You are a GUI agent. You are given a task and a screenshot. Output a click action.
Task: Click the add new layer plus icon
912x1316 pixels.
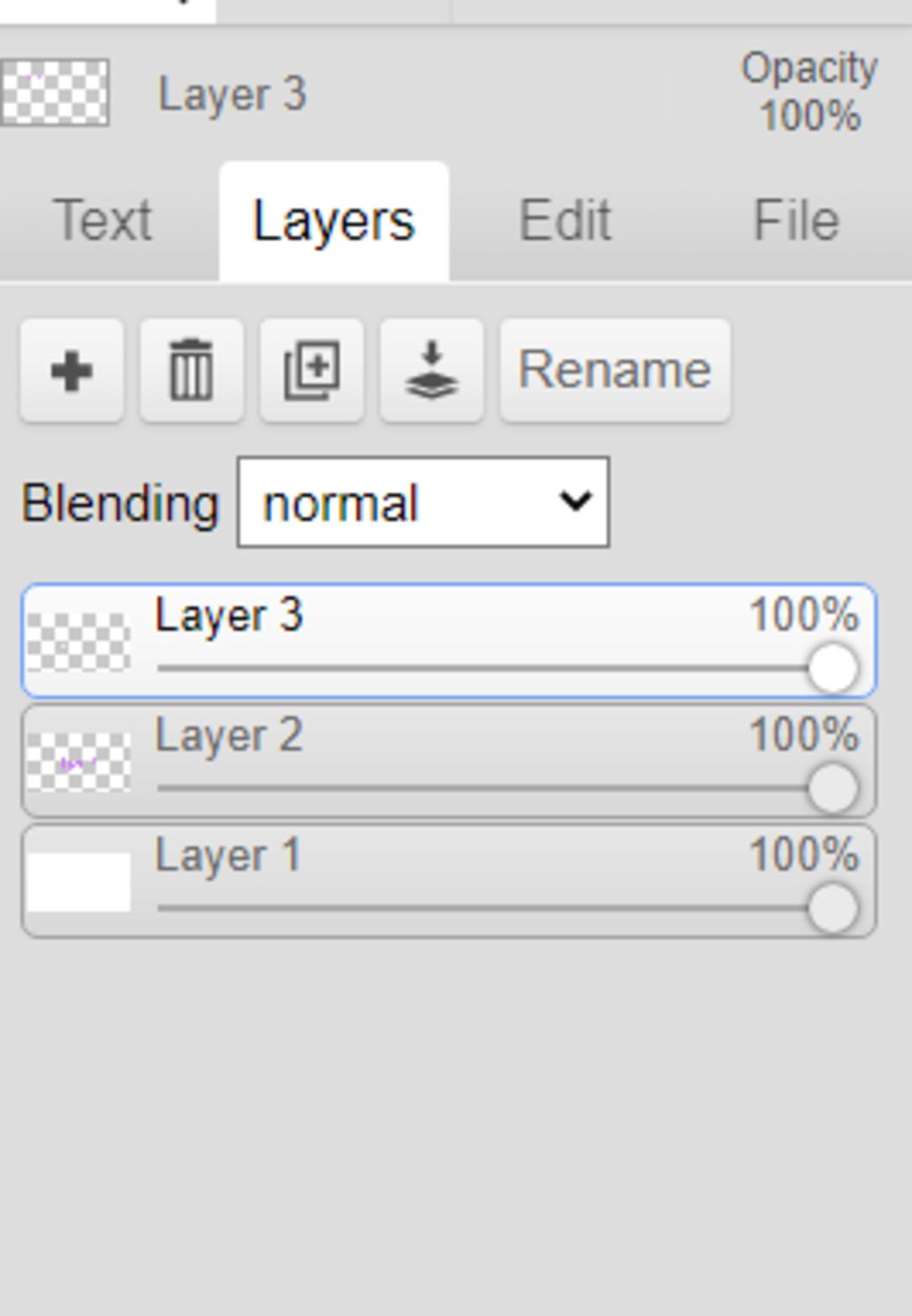point(71,370)
